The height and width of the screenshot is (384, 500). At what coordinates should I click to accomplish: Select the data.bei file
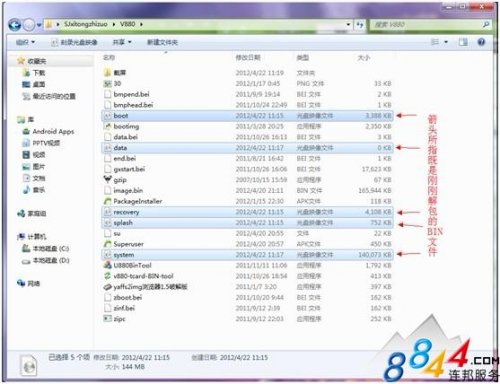click(126, 137)
